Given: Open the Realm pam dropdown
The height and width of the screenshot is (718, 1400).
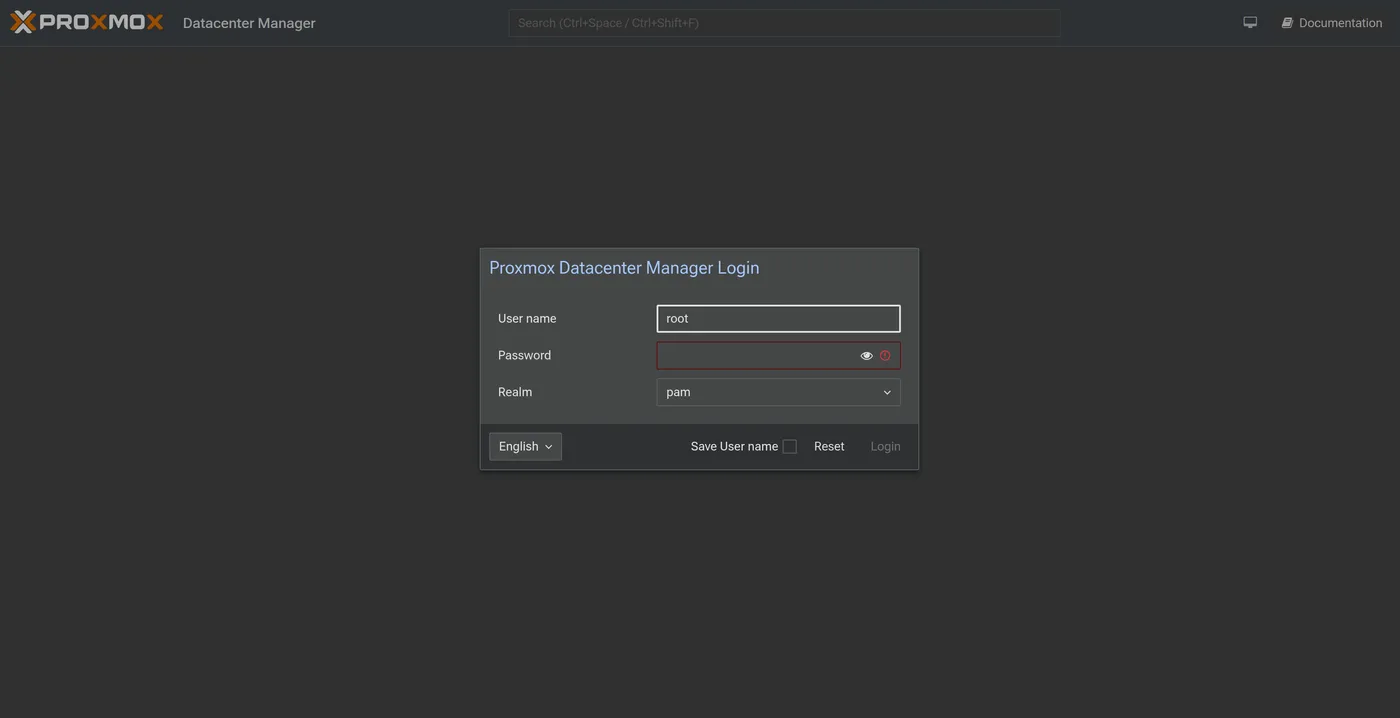Looking at the screenshot, I should tap(778, 392).
